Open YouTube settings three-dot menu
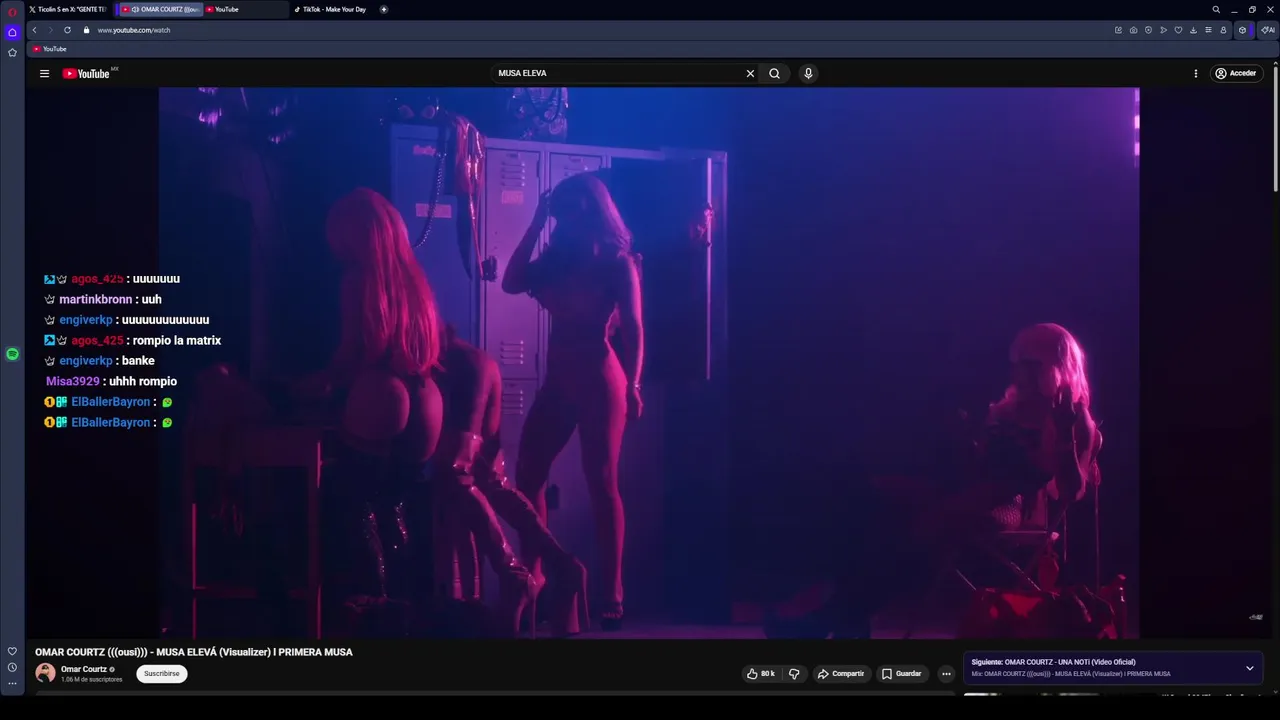 pyautogui.click(x=1195, y=73)
